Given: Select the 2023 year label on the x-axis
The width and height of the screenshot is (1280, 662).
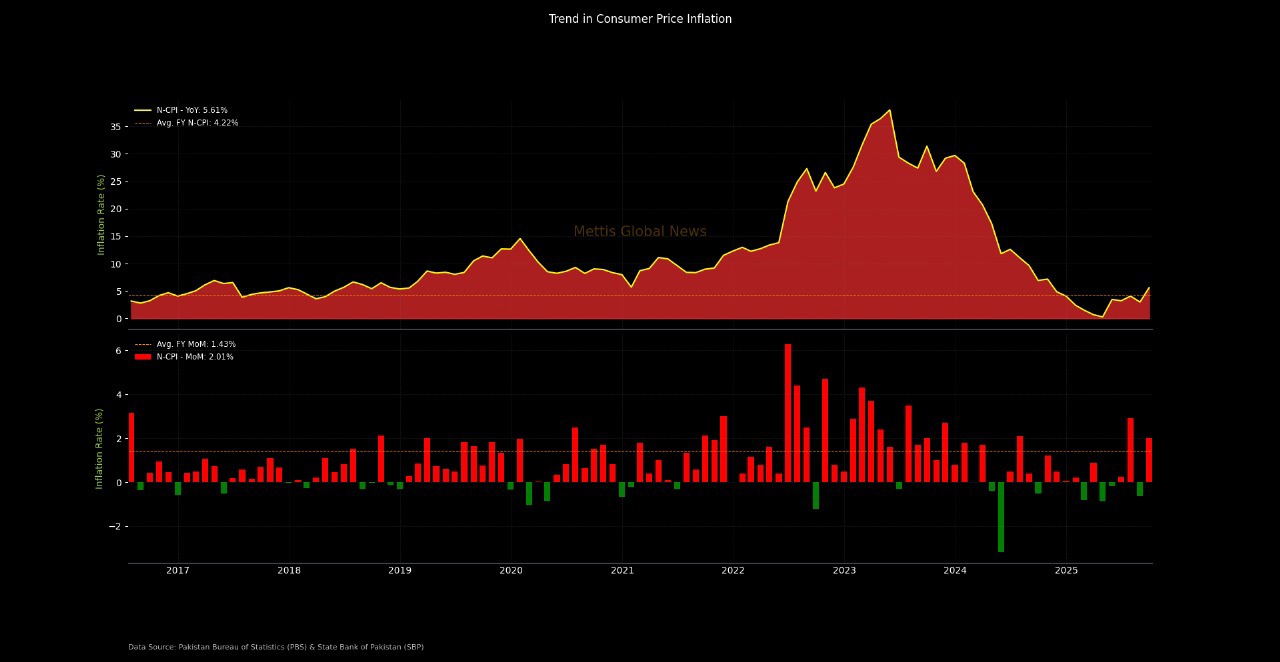Looking at the screenshot, I should coord(844,571).
